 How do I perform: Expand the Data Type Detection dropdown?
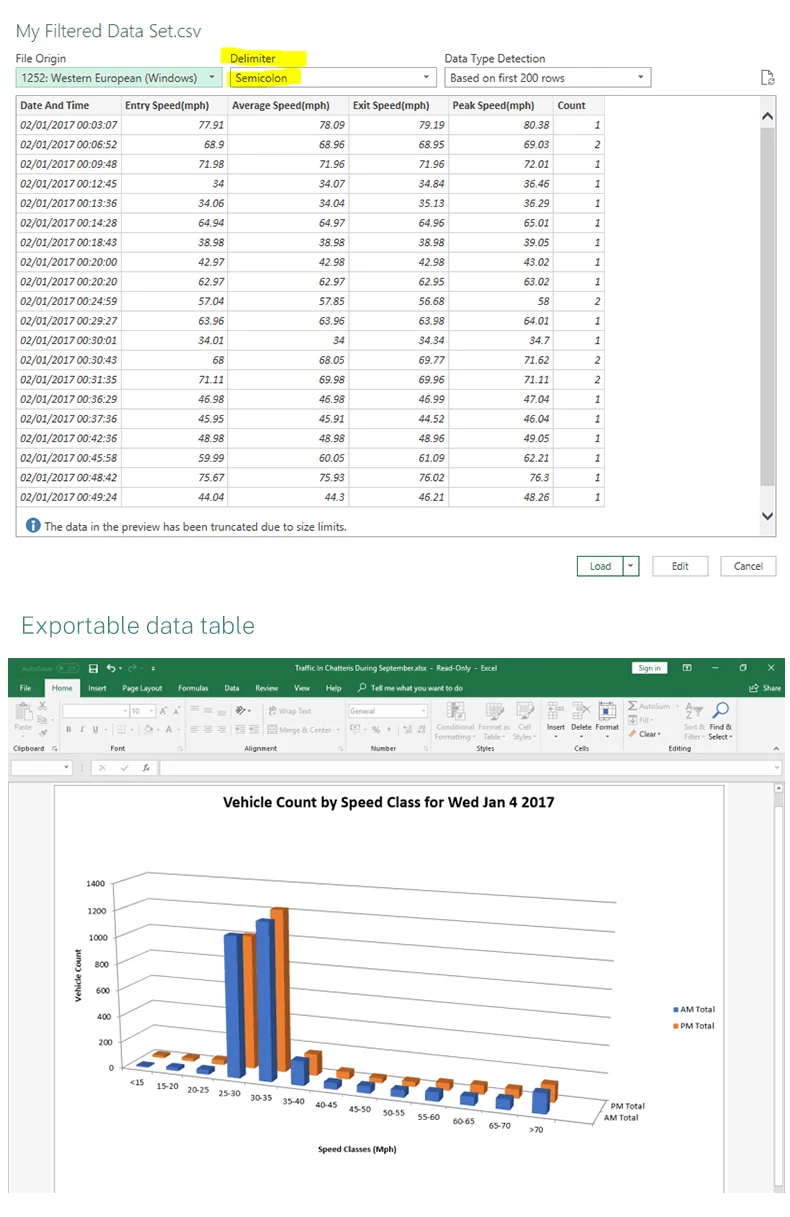click(547, 78)
